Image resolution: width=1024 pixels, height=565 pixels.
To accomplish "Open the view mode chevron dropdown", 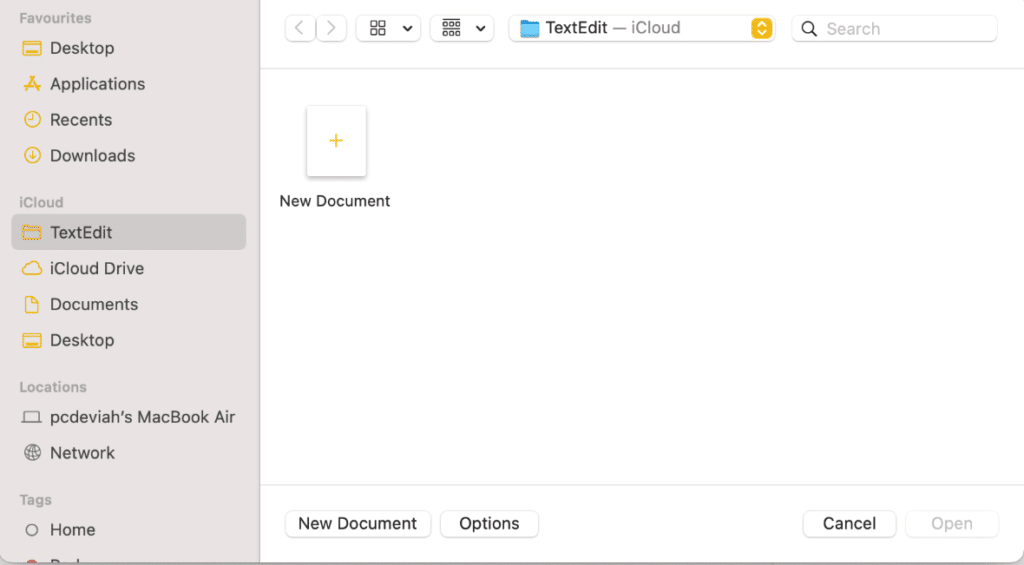I will [407, 28].
